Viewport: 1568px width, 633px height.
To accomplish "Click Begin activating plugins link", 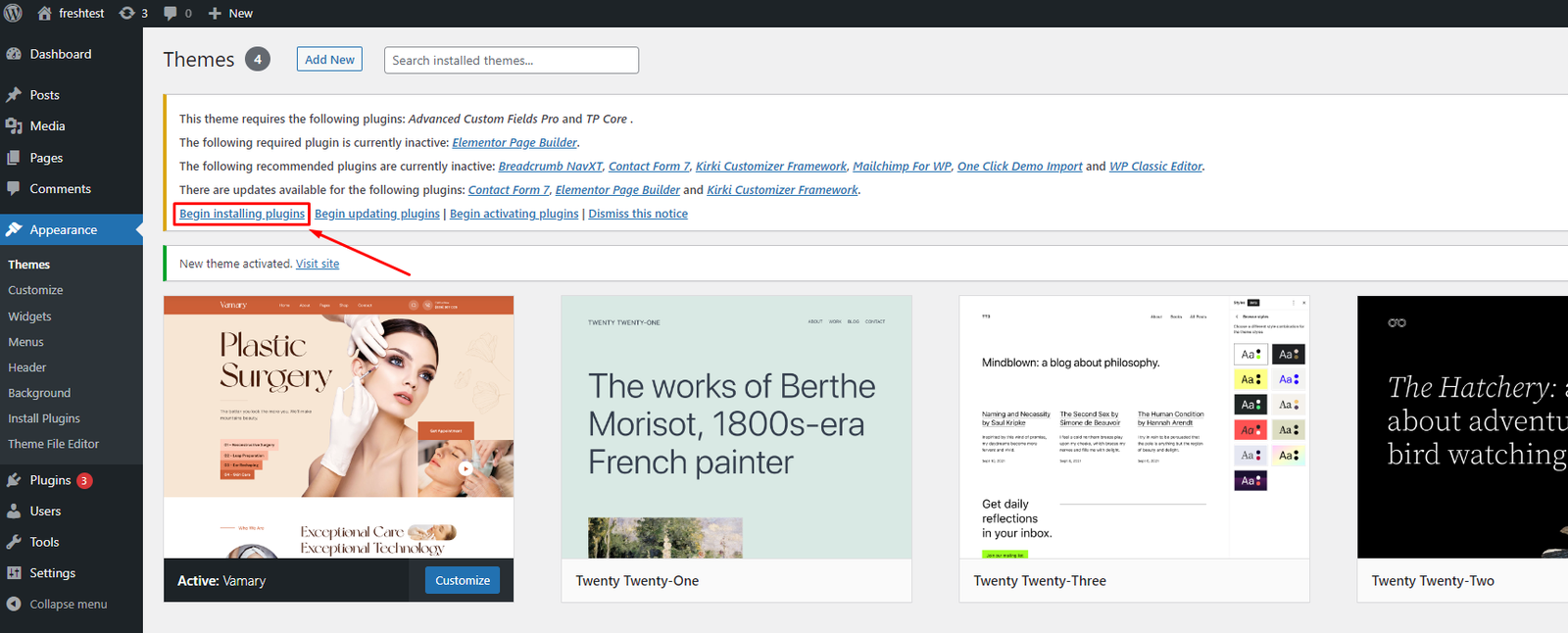I will tap(514, 214).
